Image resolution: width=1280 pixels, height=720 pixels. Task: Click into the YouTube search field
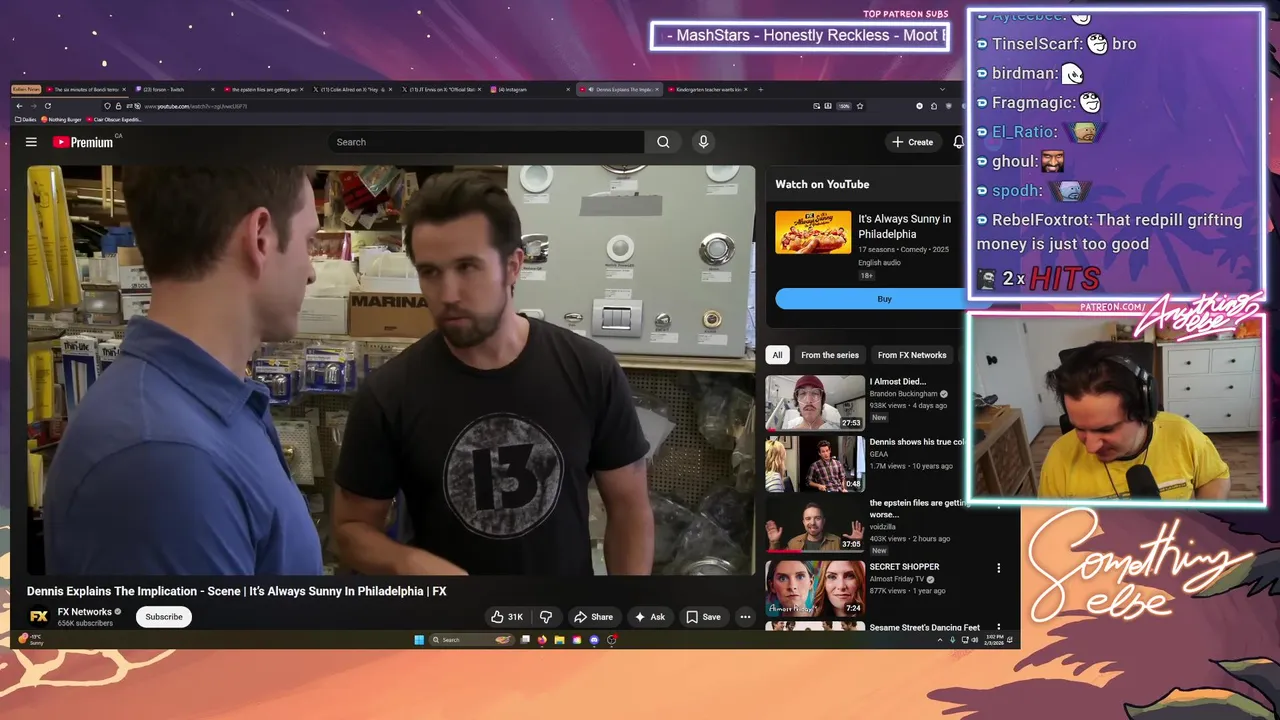(487, 142)
